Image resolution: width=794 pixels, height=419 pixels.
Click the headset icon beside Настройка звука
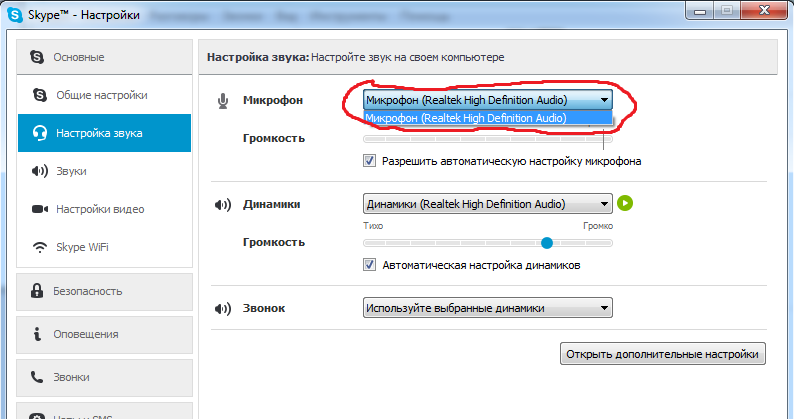[39, 133]
